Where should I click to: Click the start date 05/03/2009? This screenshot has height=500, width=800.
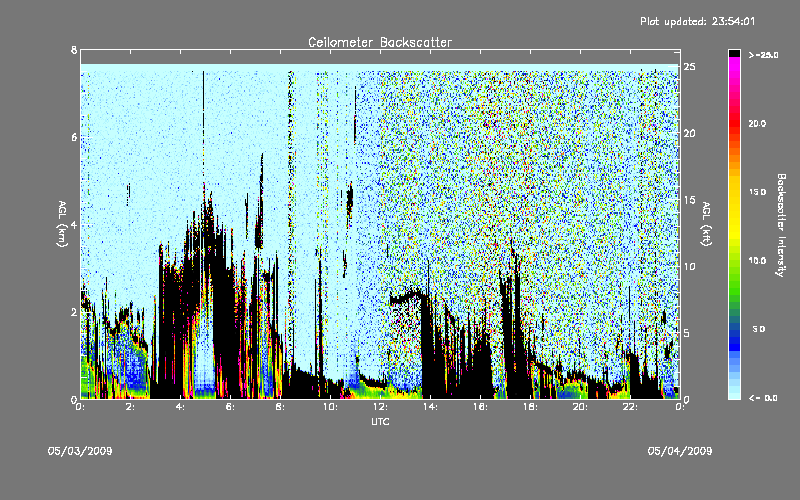pos(80,451)
